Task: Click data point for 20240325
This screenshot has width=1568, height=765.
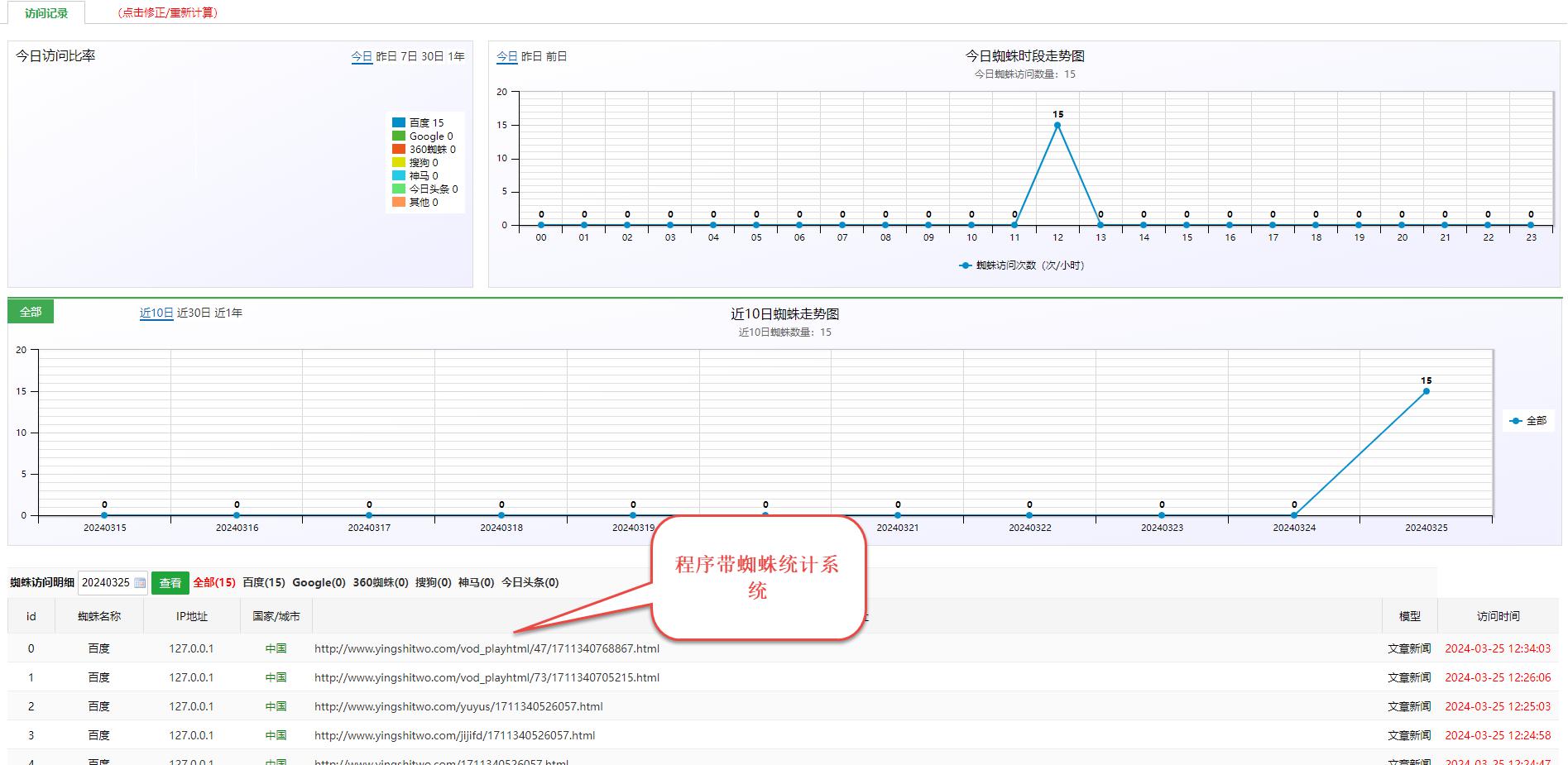Action: pyautogui.click(x=1427, y=391)
